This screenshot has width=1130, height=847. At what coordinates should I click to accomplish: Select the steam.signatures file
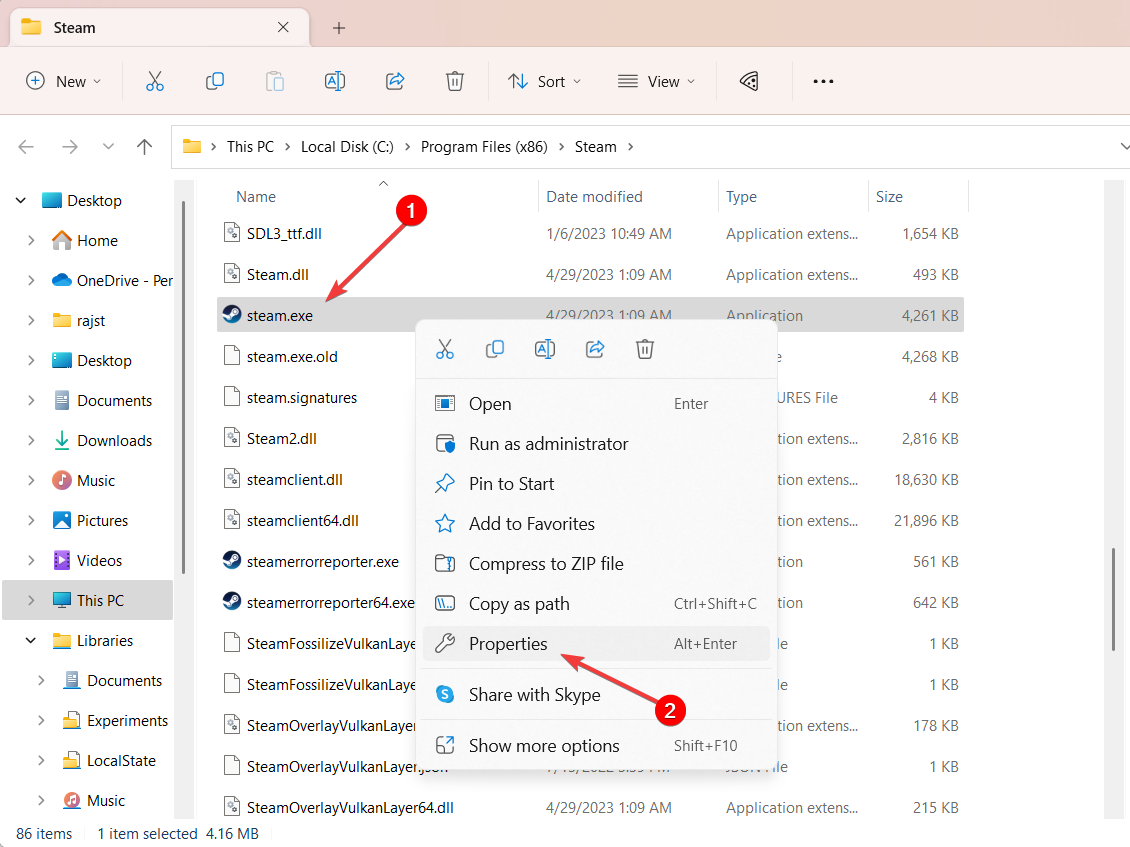point(302,397)
